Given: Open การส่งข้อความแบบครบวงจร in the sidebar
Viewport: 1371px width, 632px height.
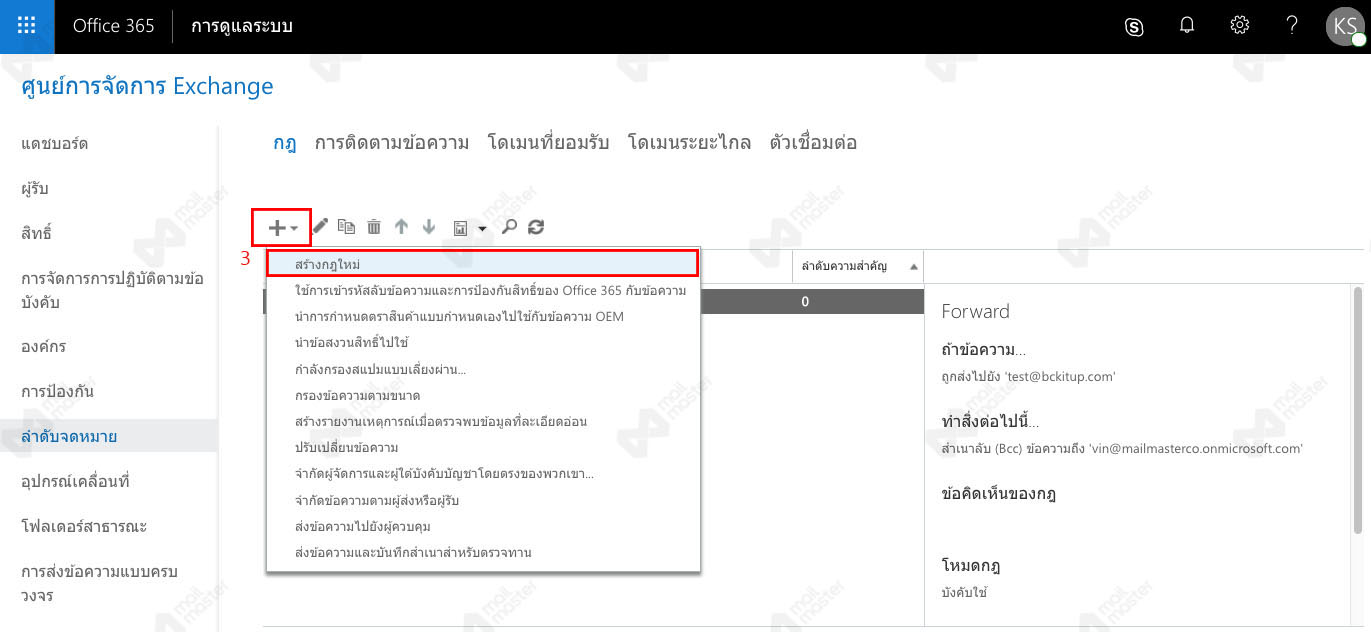Looking at the screenshot, I should 99,583.
